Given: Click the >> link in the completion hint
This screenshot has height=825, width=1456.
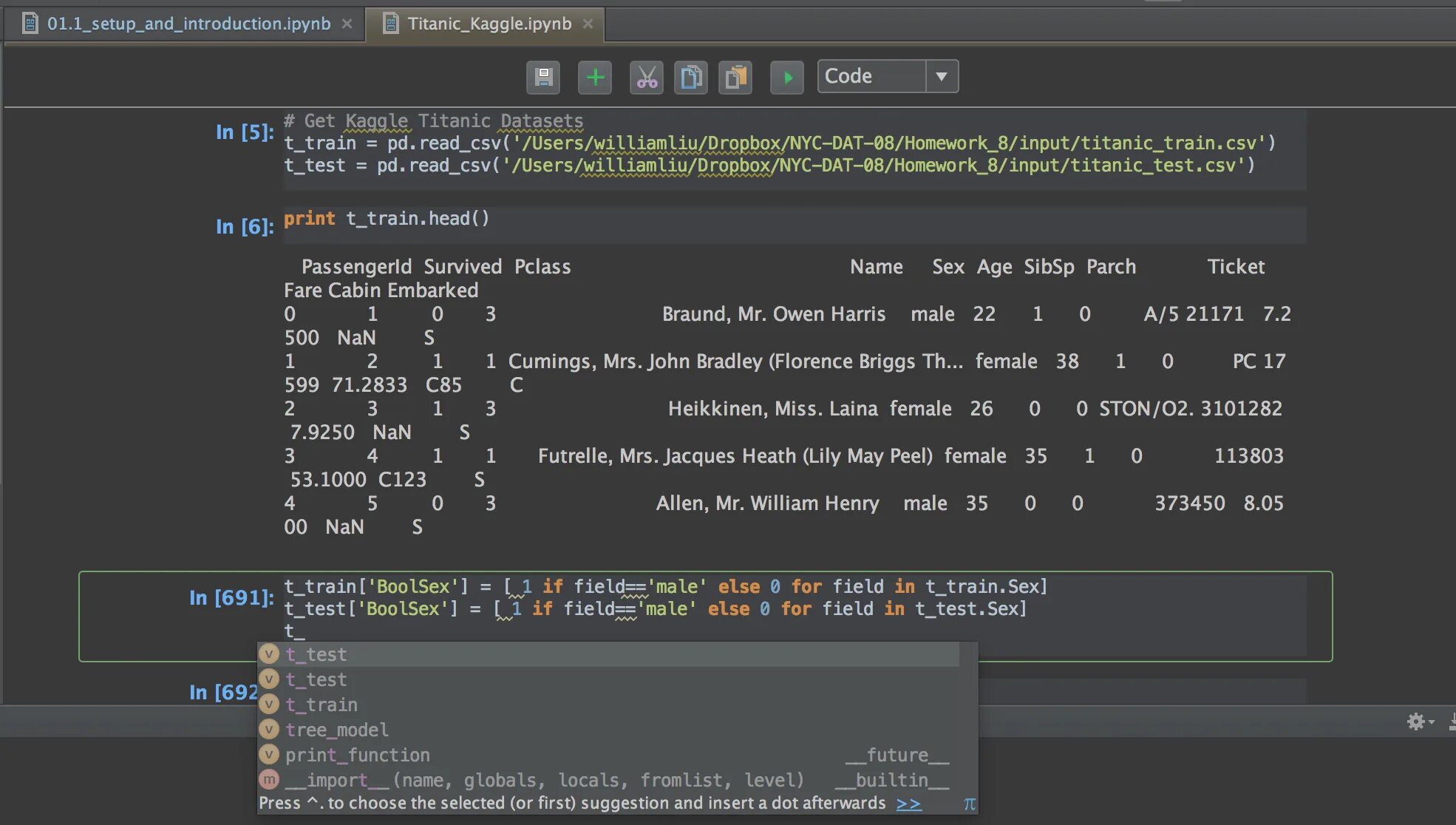Looking at the screenshot, I should pos(908,804).
